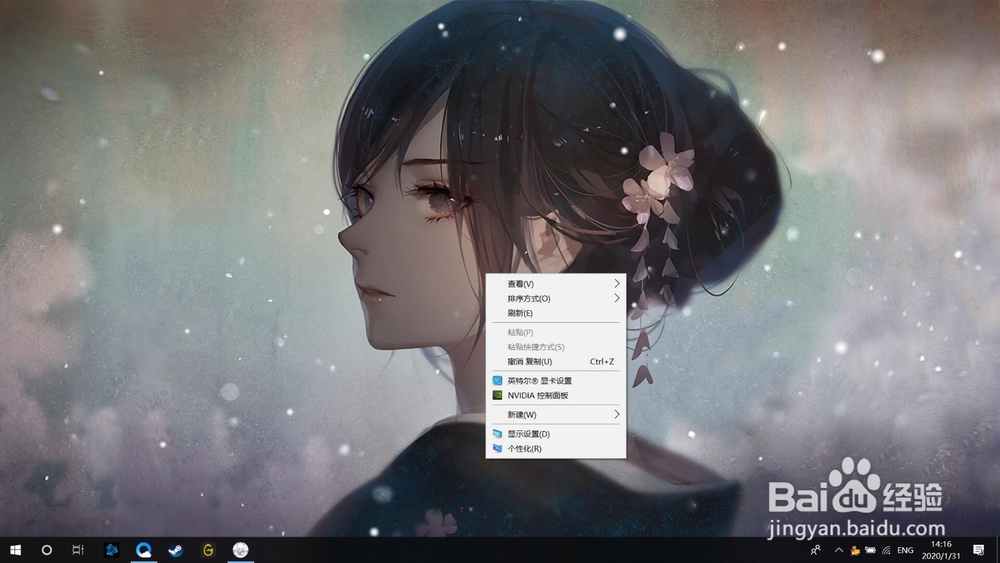Click the NVIDIA logo icon in menu
1000x563 pixels.
pyautogui.click(x=497, y=395)
